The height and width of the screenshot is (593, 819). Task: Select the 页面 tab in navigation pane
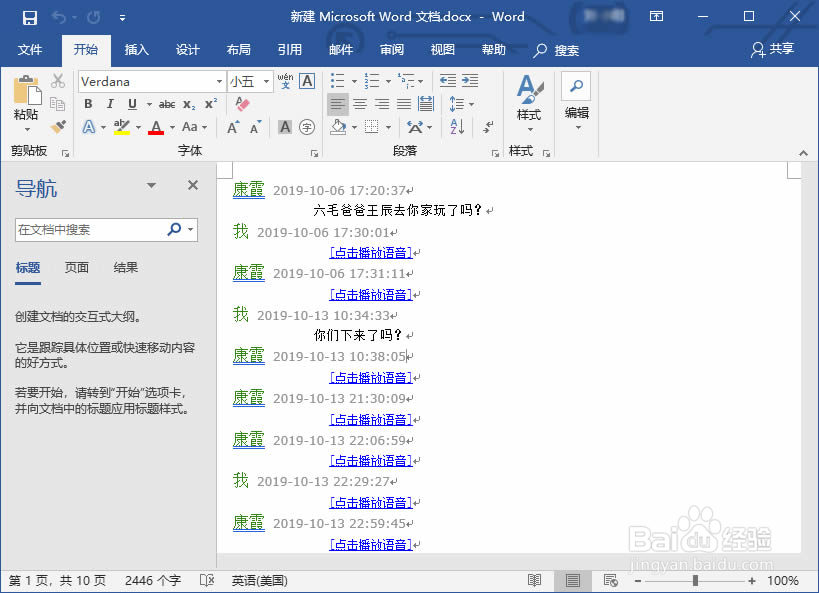78,268
